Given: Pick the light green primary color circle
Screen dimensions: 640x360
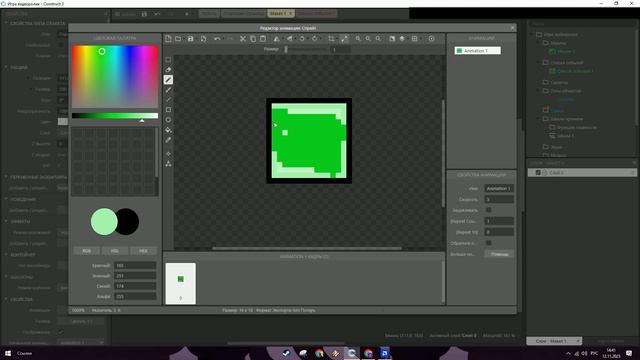Looking at the screenshot, I should tap(104, 222).
